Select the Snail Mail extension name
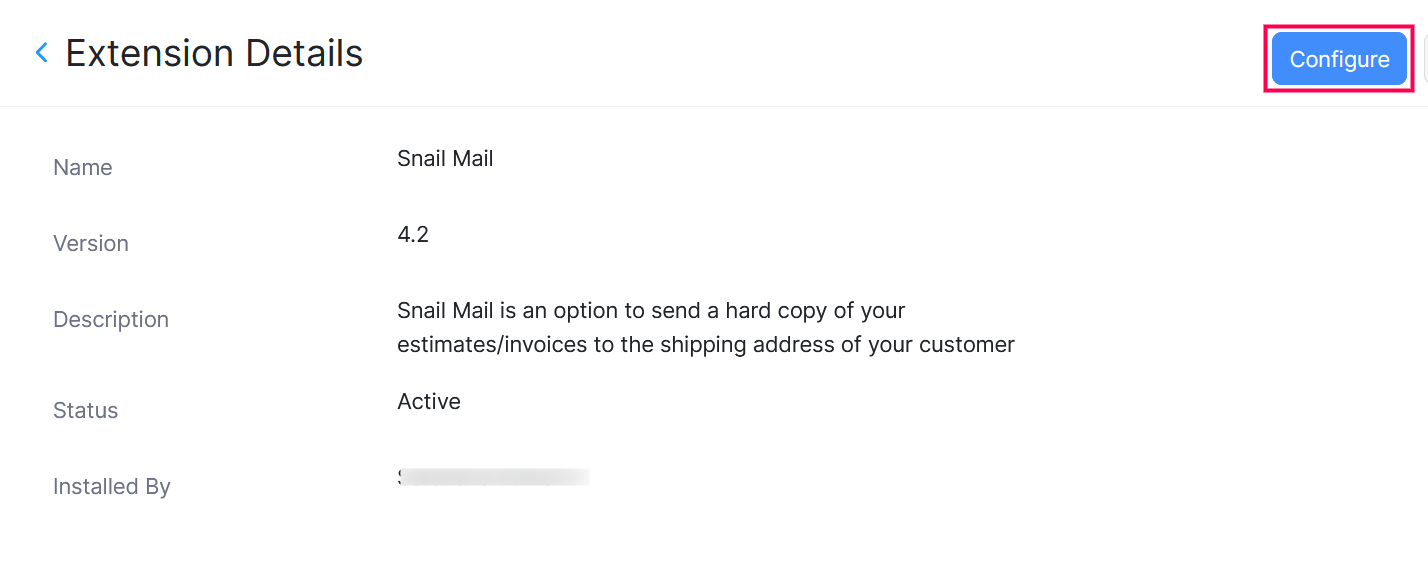Viewport: 1428px width, 580px height. point(445,158)
